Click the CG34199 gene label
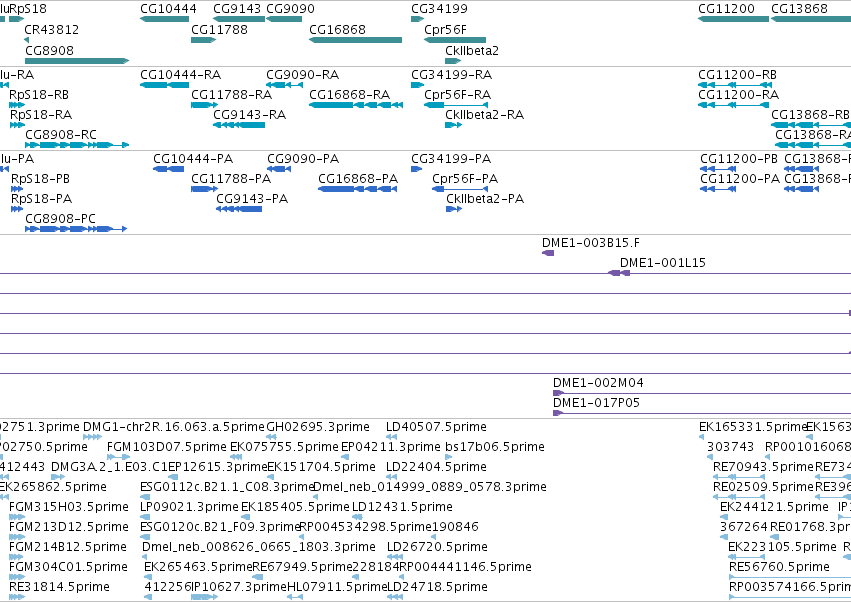 click(x=439, y=9)
